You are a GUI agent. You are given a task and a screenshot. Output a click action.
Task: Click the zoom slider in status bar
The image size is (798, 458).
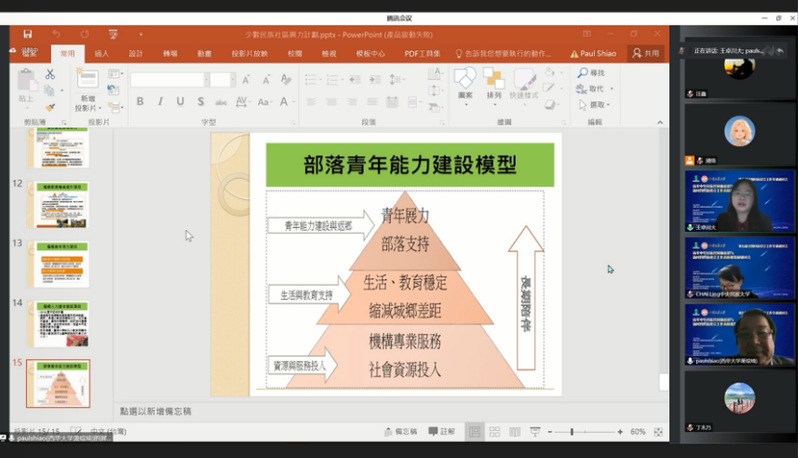pos(572,431)
